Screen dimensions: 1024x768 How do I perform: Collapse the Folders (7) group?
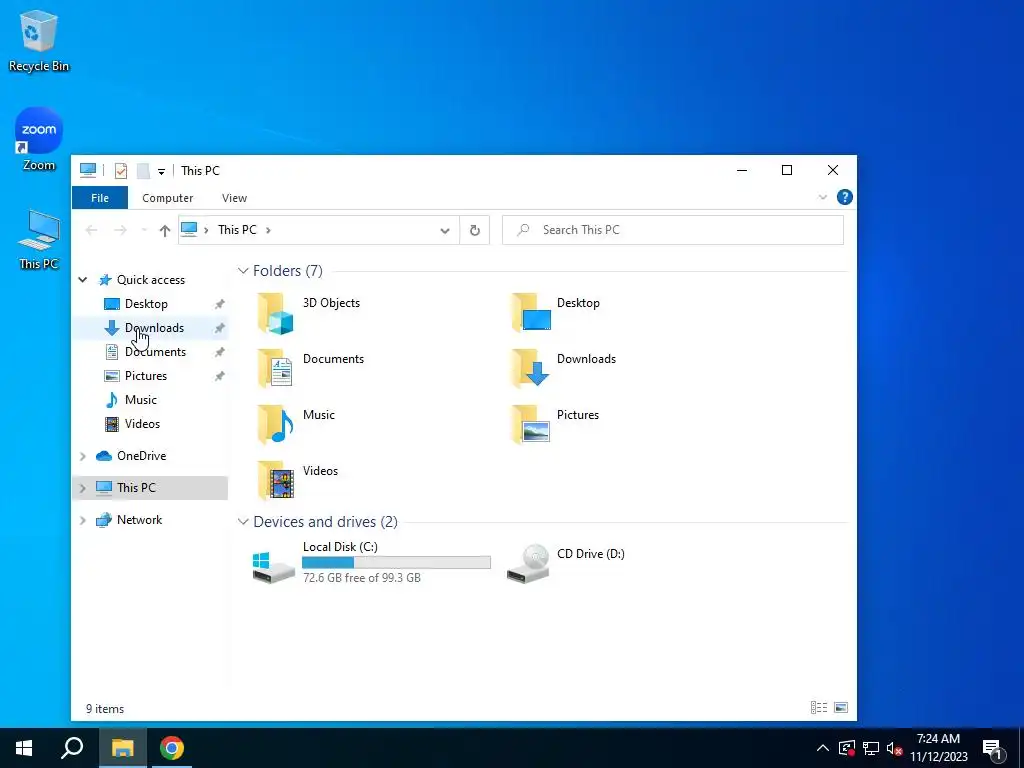click(x=243, y=270)
